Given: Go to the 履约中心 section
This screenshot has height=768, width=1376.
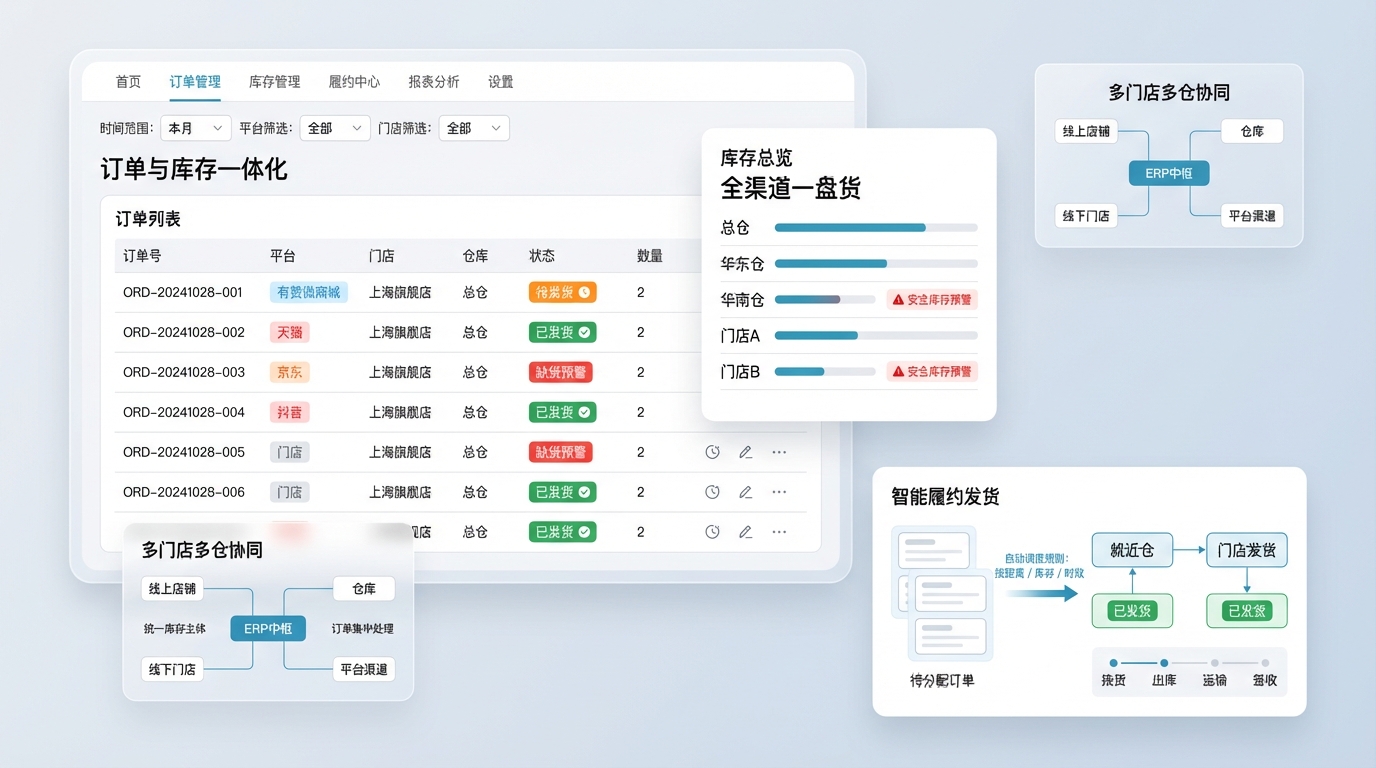Looking at the screenshot, I should [354, 82].
